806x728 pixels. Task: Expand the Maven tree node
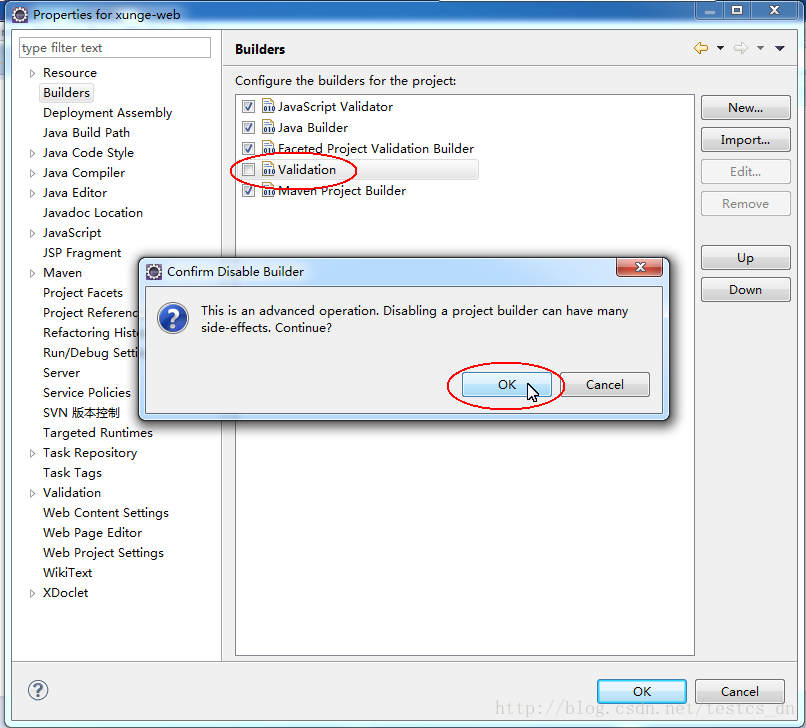(32, 273)
